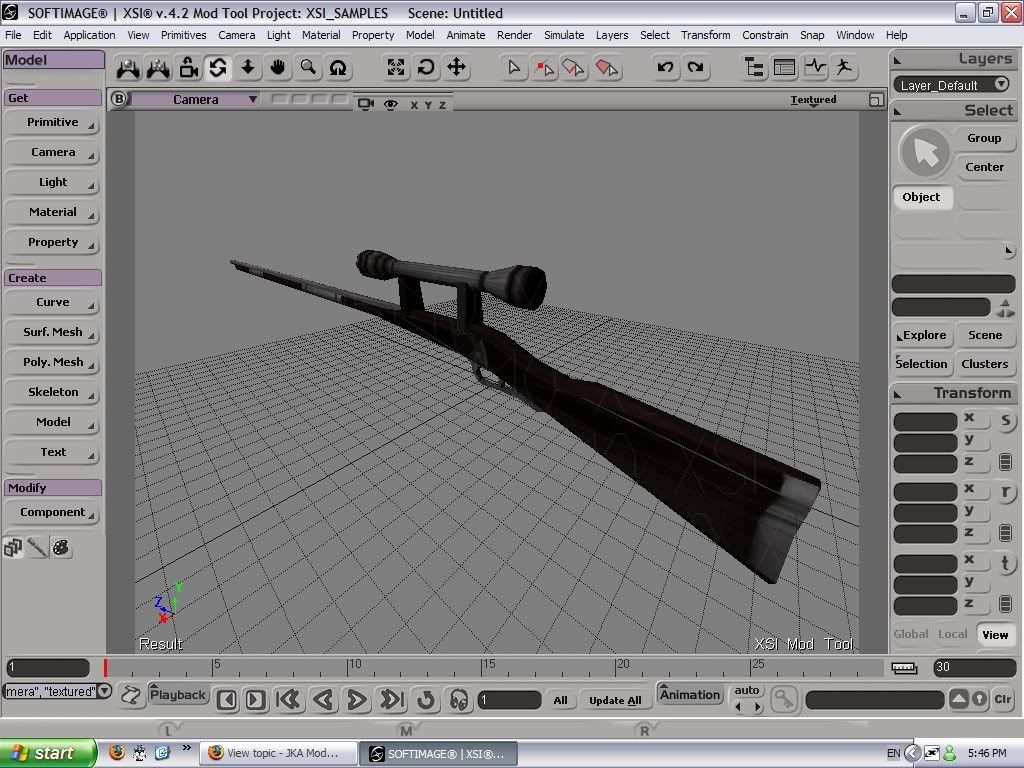Select the move cross-arrows tool
This screenshot has height=768, width=1024.
pos(456,67)
